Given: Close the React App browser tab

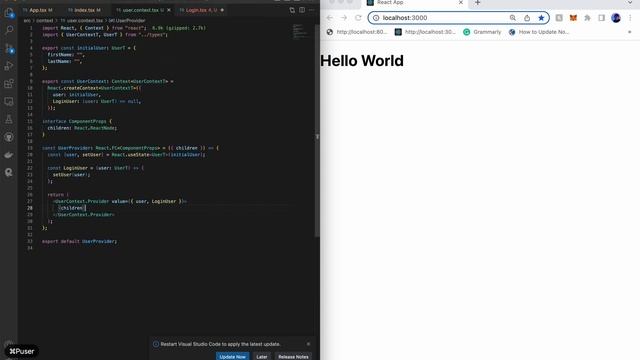Looking at the screenshot, I should click(x=461, y=2).
